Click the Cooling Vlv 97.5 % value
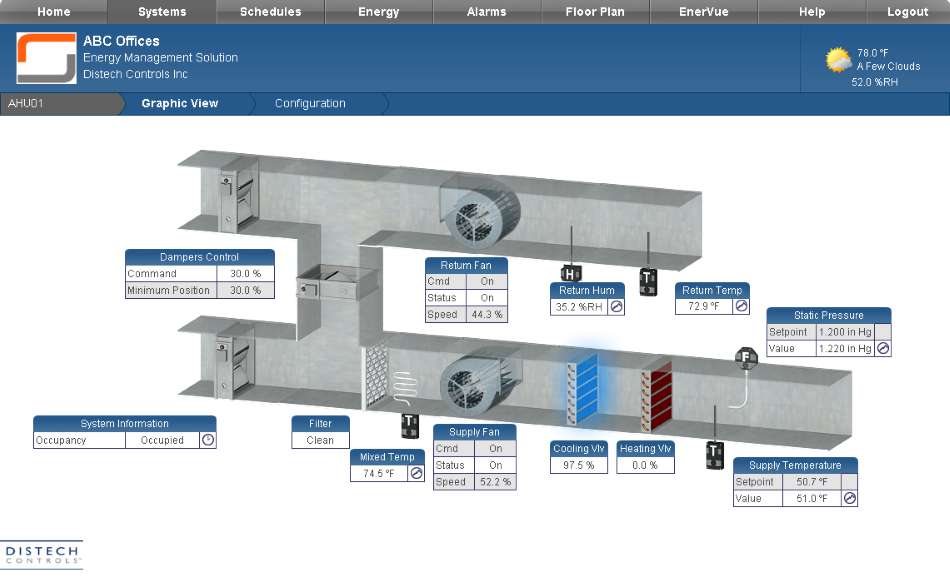The width and height of the screenshot is (950, 583). tap(579, 465)
